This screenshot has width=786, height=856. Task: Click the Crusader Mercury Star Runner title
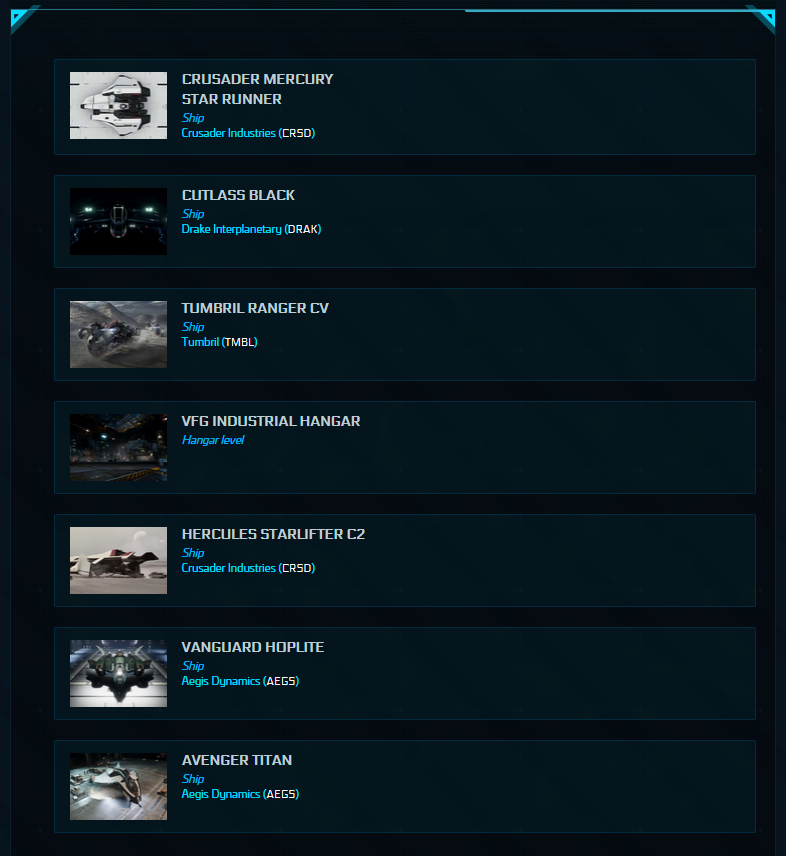(257, 89)
